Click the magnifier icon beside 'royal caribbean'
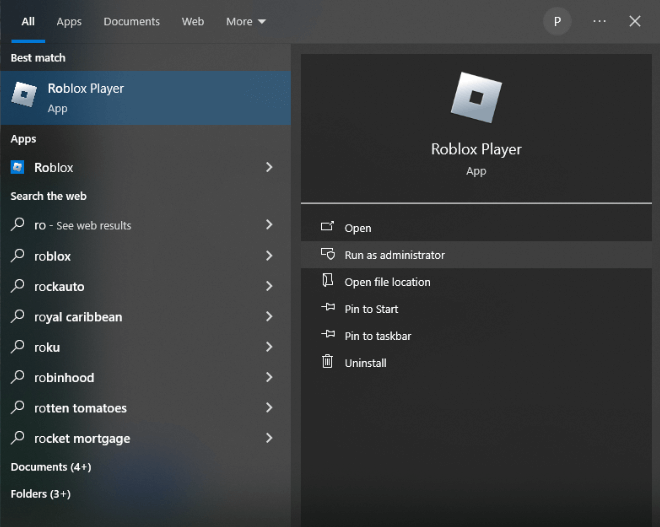The height and width of the screenshot is (527, 660). (x=17, y=316)
